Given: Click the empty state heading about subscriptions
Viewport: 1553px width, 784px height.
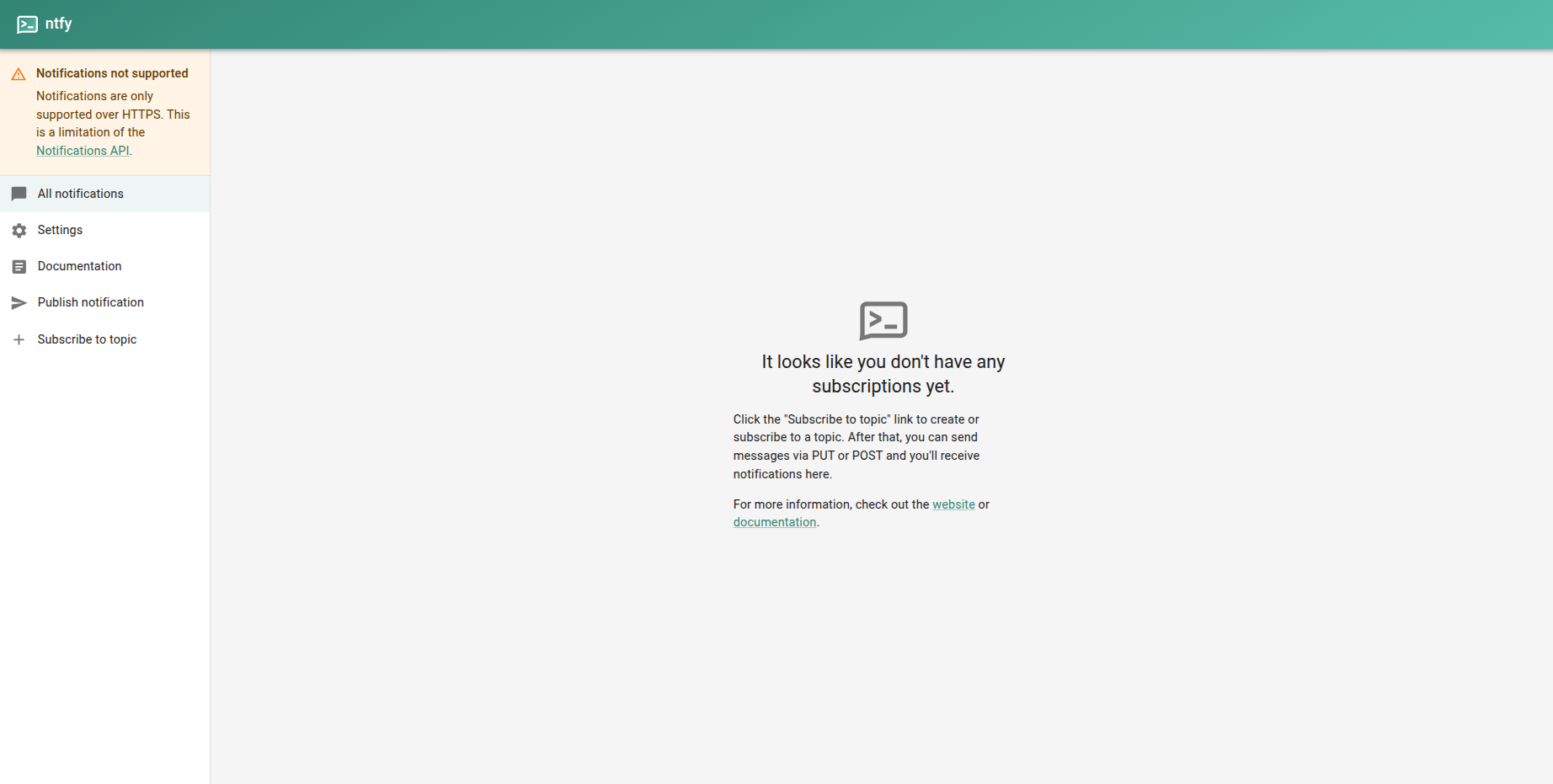Looking at the screenshot, I should click(x=883, y=373).
